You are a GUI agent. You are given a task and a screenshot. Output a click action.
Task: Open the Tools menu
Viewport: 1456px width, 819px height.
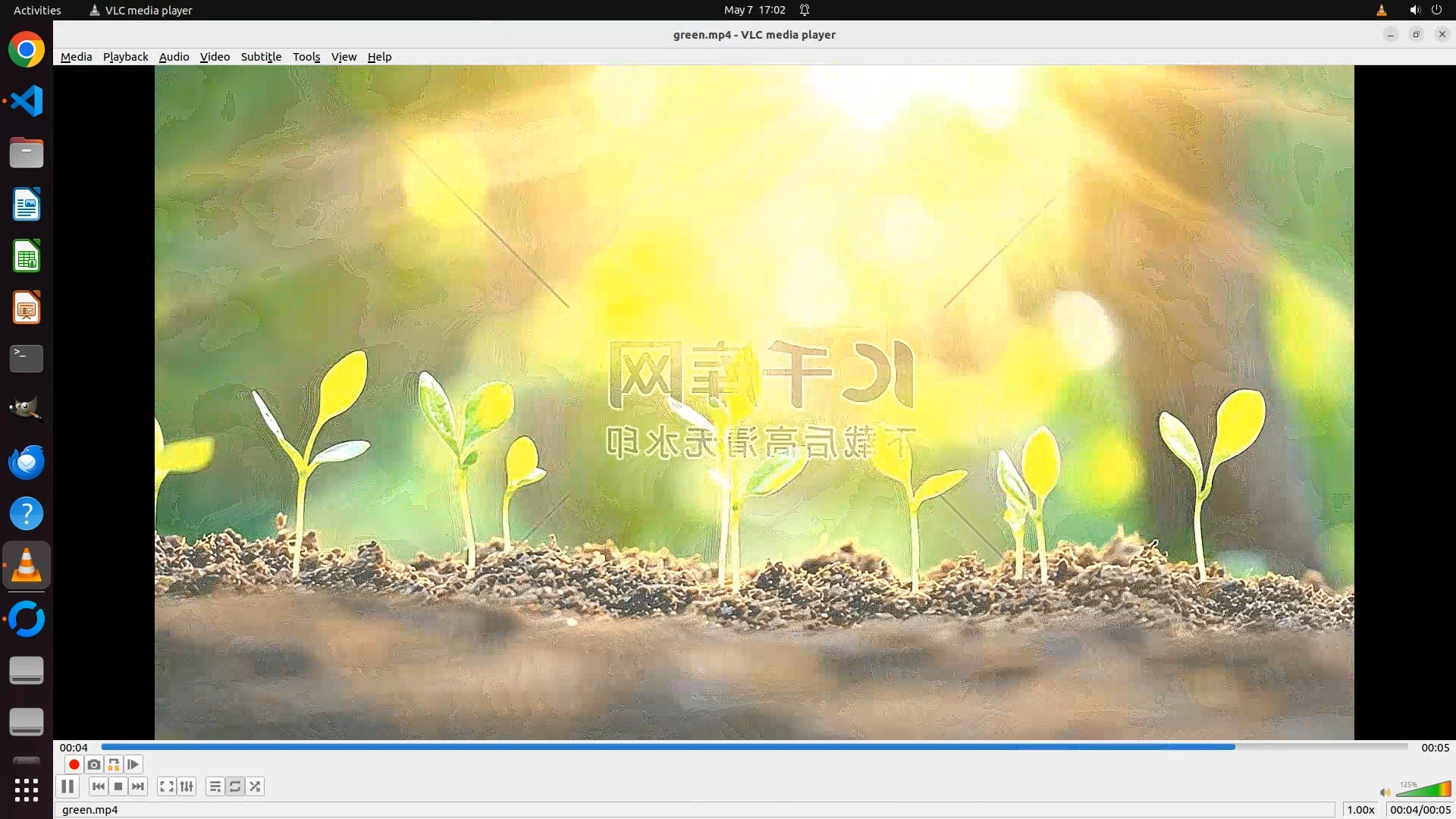click(x=306, y=57)
